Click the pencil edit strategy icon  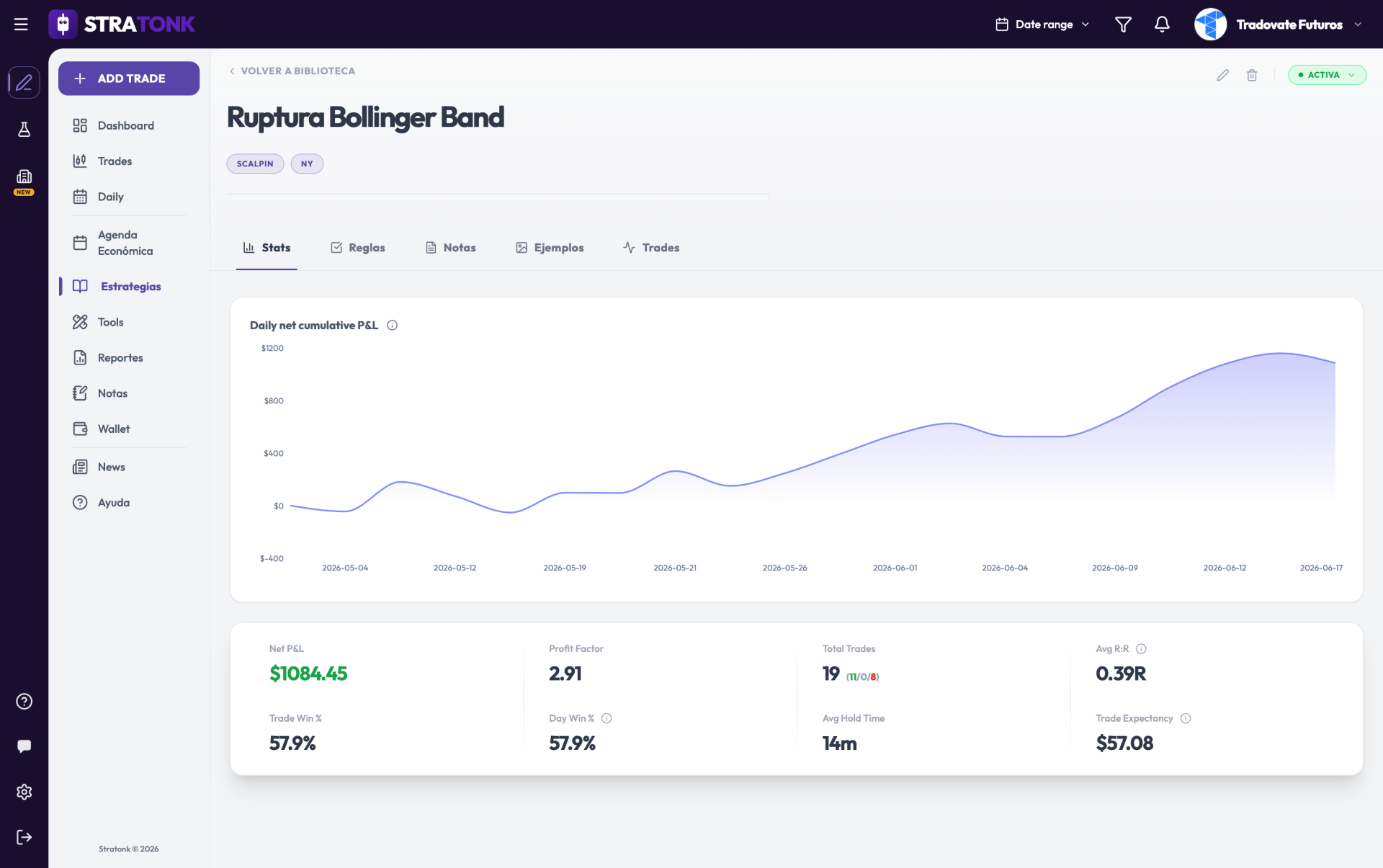tap(1222, 75)
